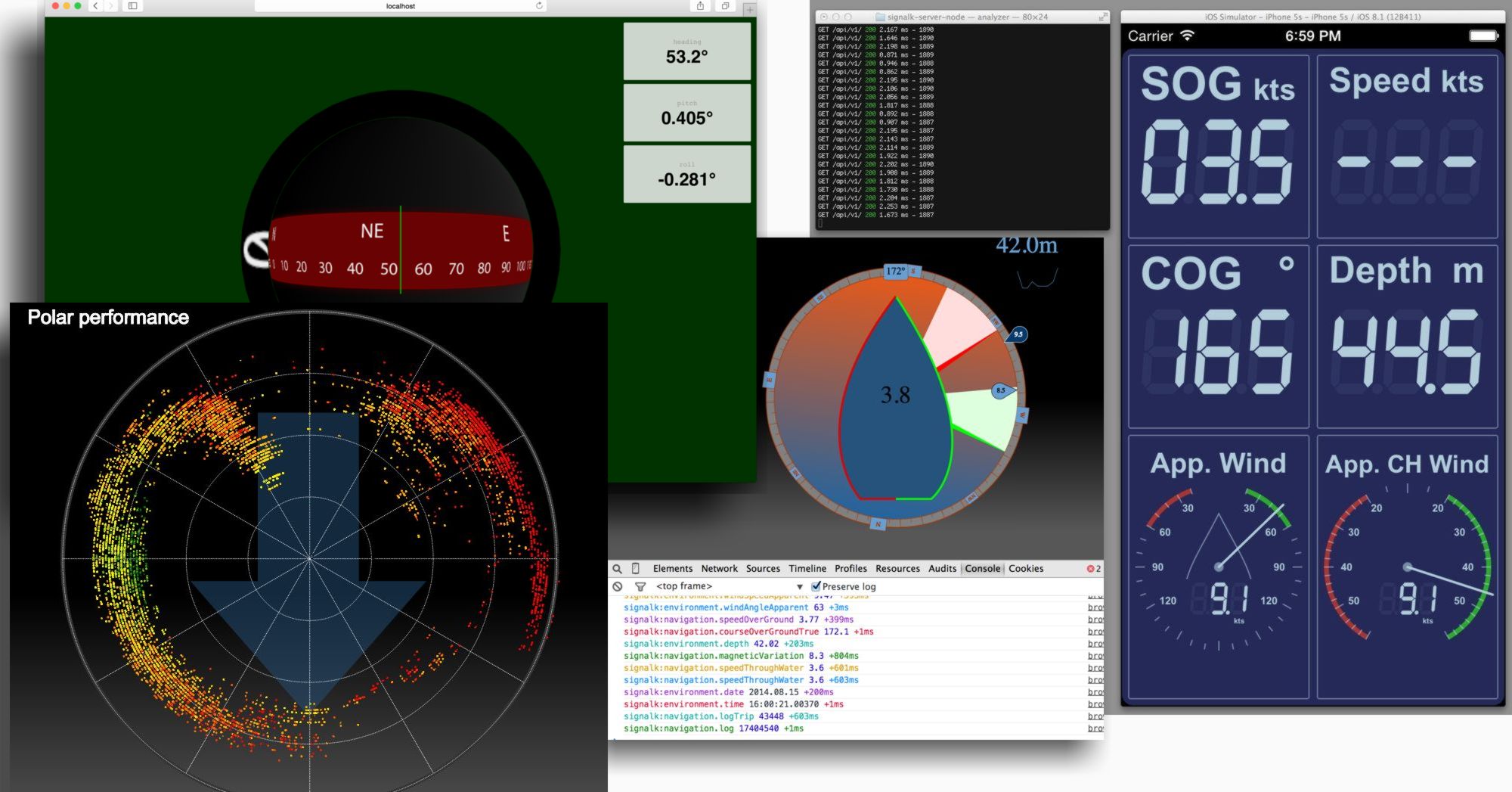Add a new Safari tab with plus
The height and width of the screenshot is (792, 1512).
[x=749, y=9]
